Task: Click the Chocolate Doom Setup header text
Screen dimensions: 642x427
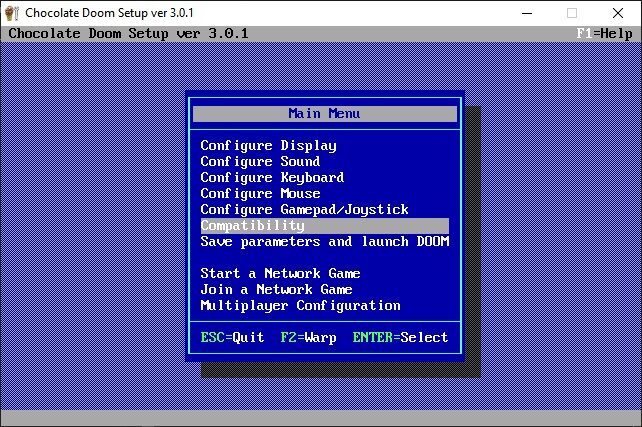Action: tap(128, 34)
